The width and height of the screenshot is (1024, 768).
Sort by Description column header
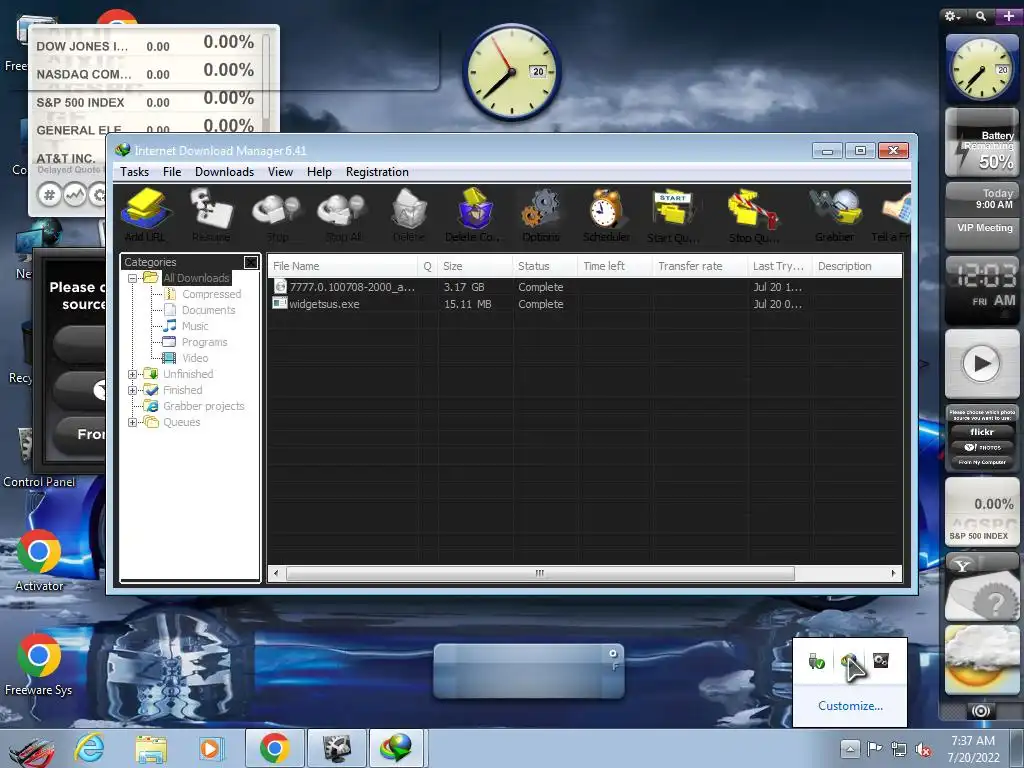[x=857, y=266]
